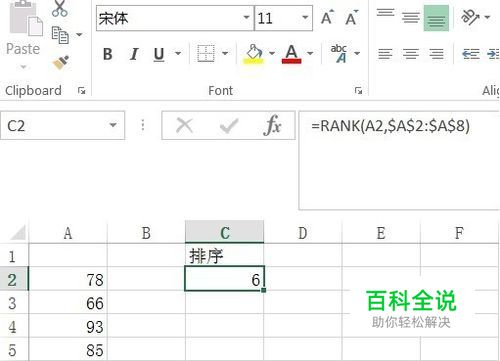
Task: Open Font settings dialog launcher
Action: pyautogui.click(x=359, y=91)
